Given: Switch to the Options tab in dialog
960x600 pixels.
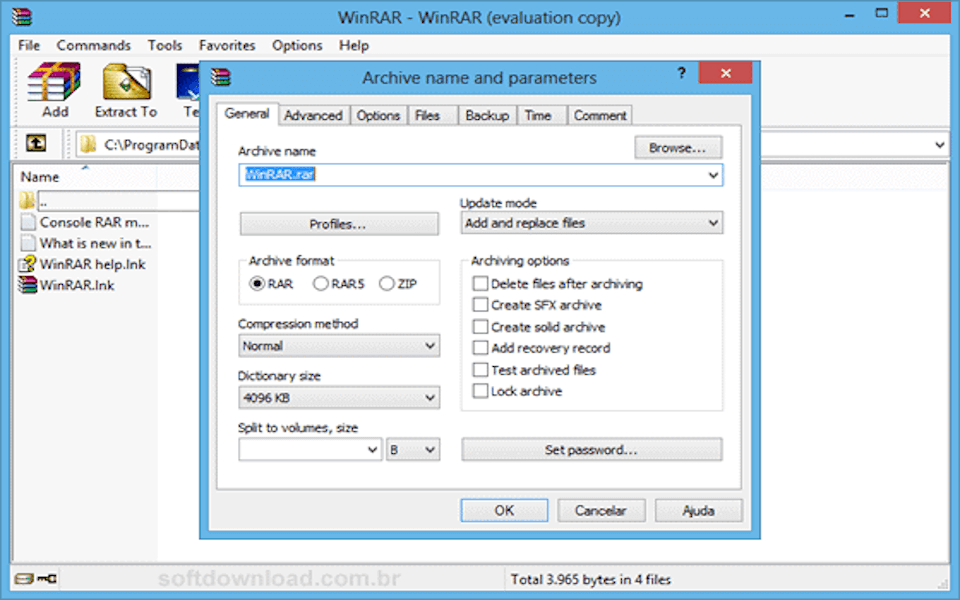Looking at the screenshot, I should tap(378, 115).
